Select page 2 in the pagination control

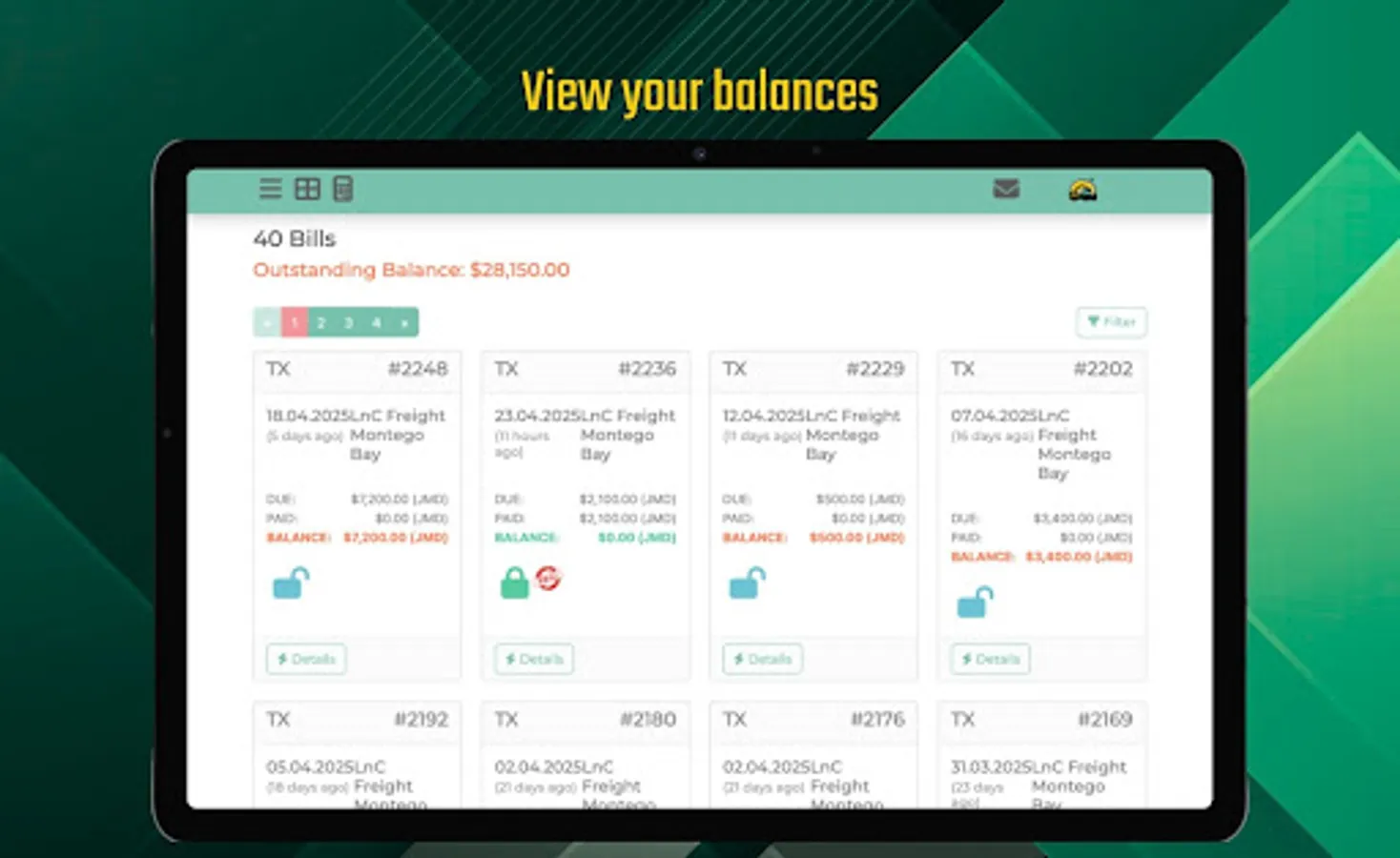(320, 322)
